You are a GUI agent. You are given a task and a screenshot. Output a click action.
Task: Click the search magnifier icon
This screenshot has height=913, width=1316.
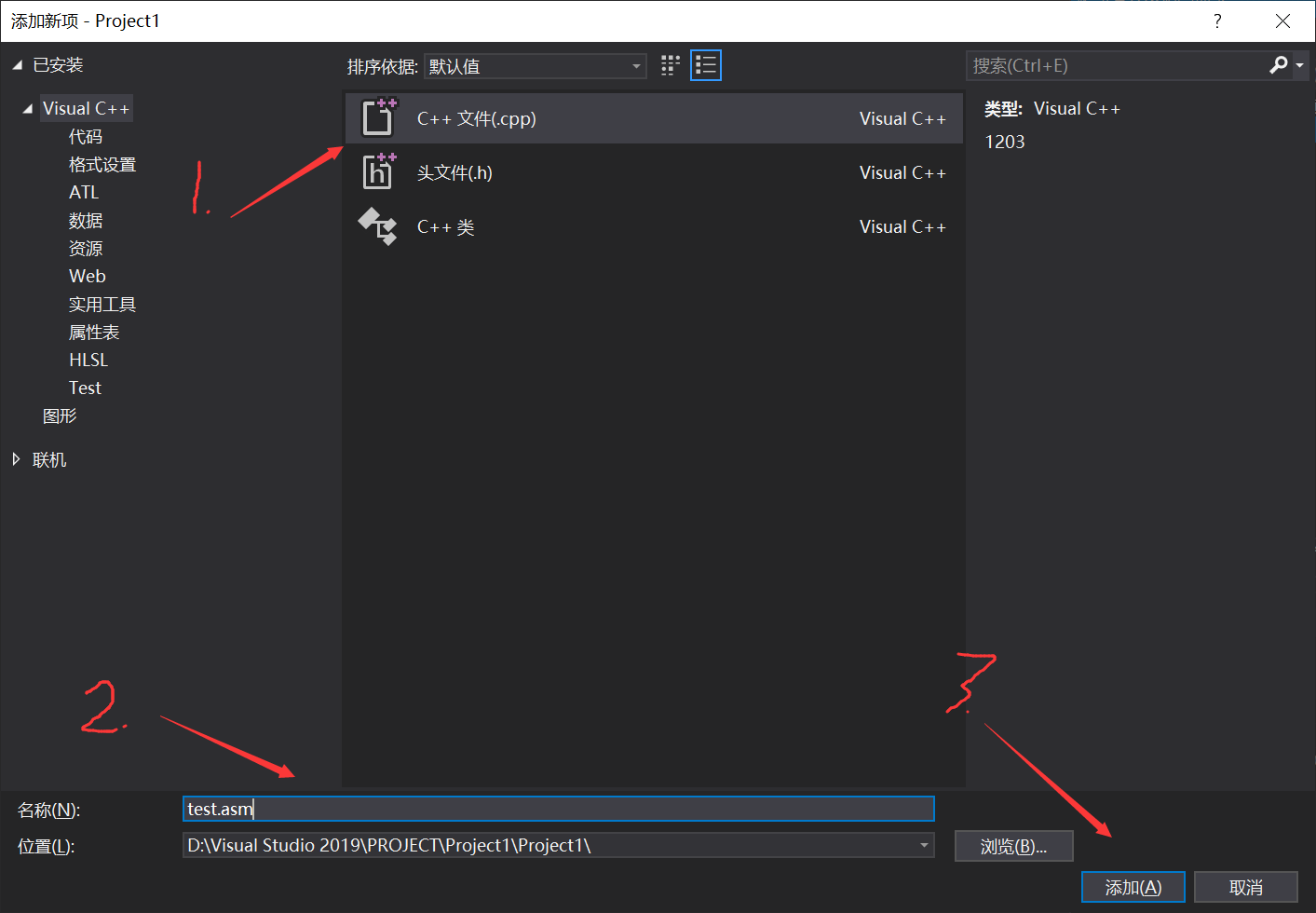coord(1279,65)
